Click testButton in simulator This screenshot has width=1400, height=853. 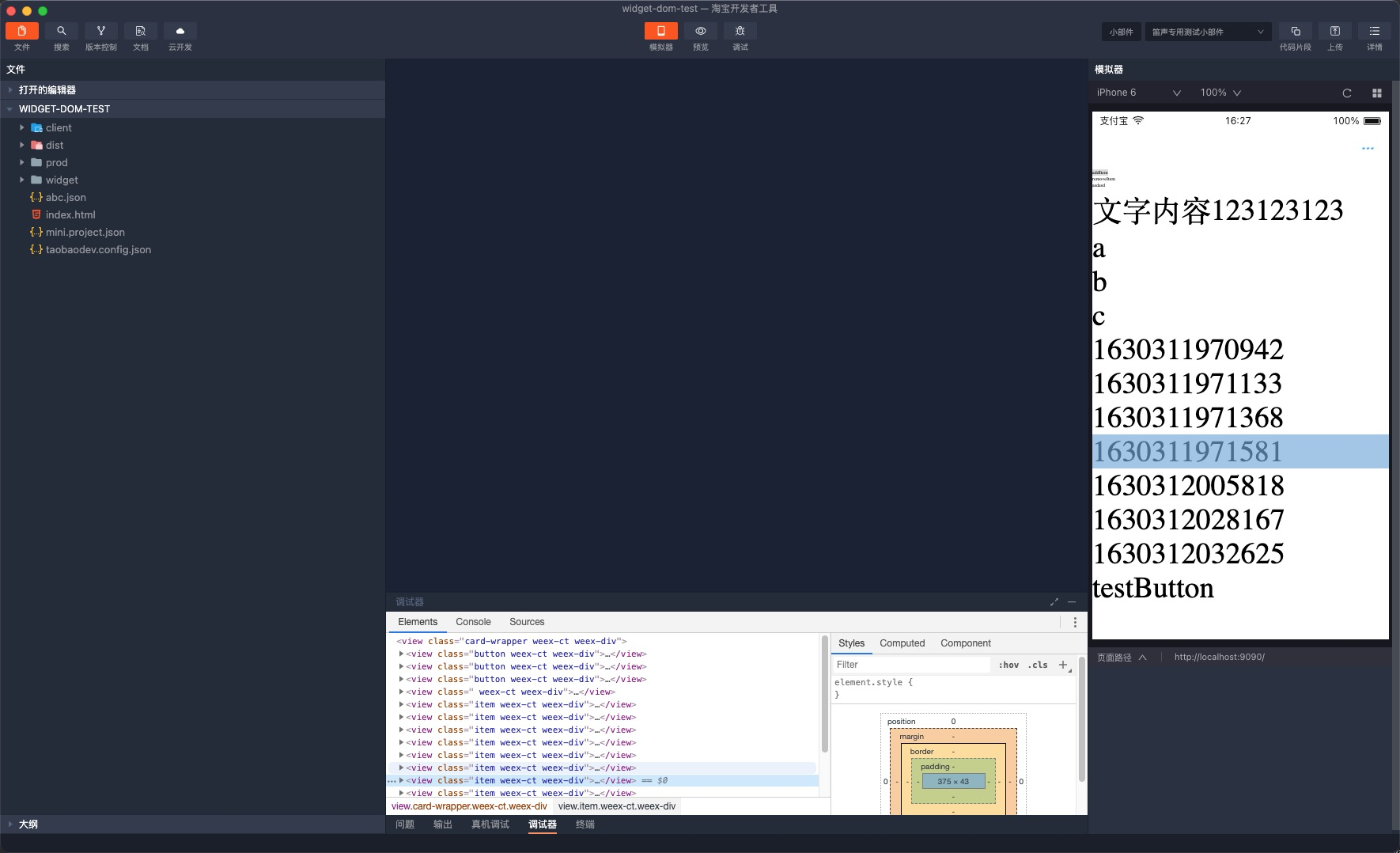1153,588
